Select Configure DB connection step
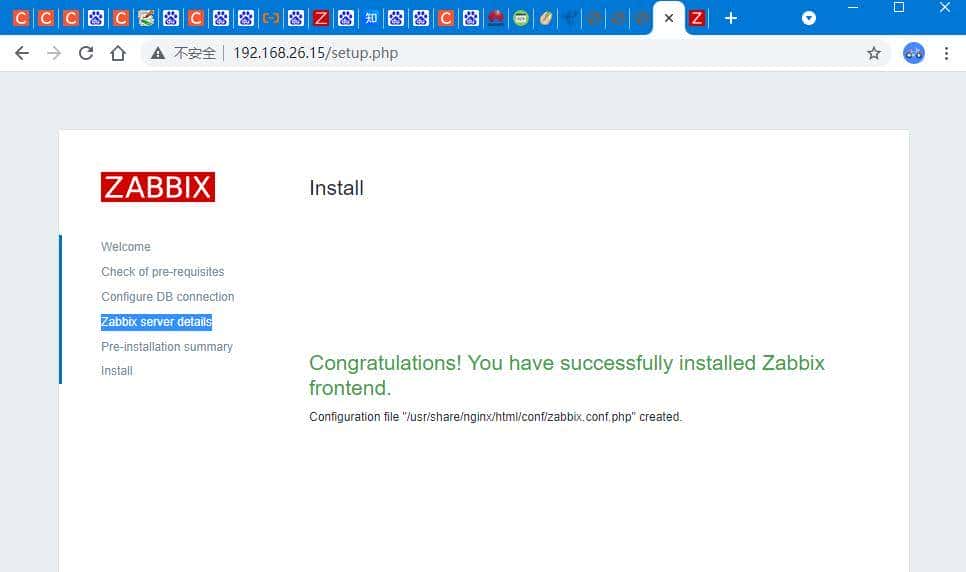The image size is (966, 572). (167, 297)
